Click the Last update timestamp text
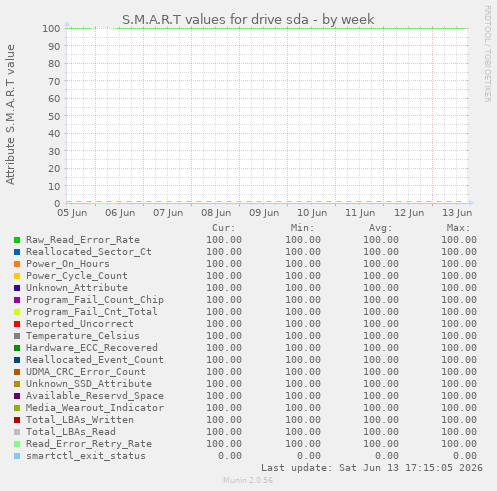Viewport: 497px width, 491px height. (372, 468)
